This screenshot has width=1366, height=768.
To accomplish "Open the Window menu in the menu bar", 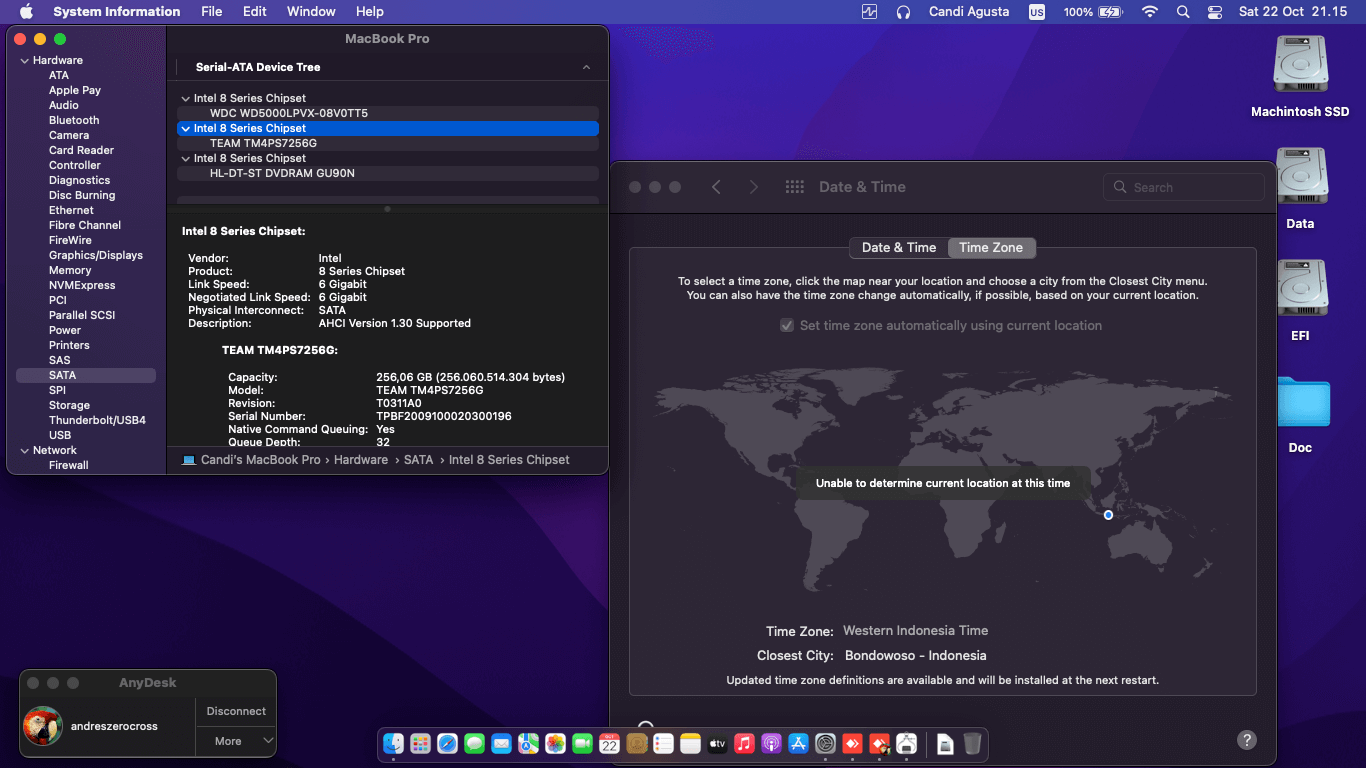I will 310,11.
